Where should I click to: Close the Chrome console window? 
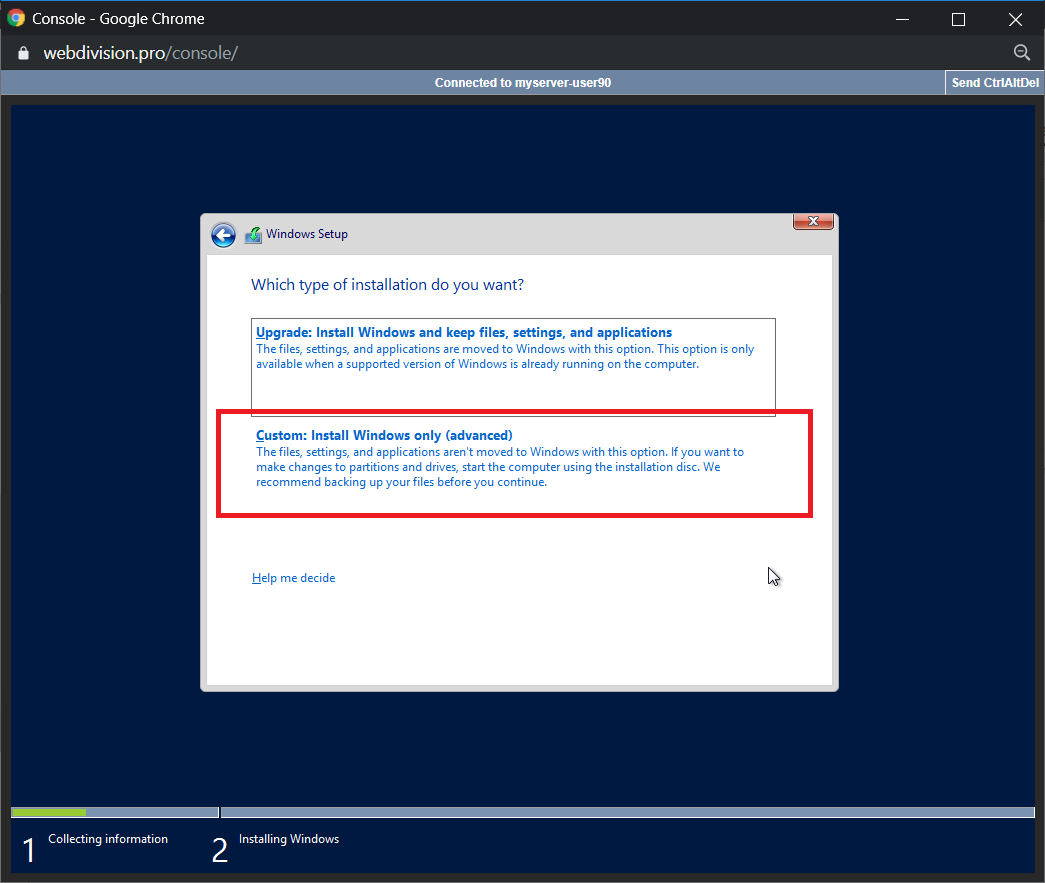click(x=1016, y=19)
